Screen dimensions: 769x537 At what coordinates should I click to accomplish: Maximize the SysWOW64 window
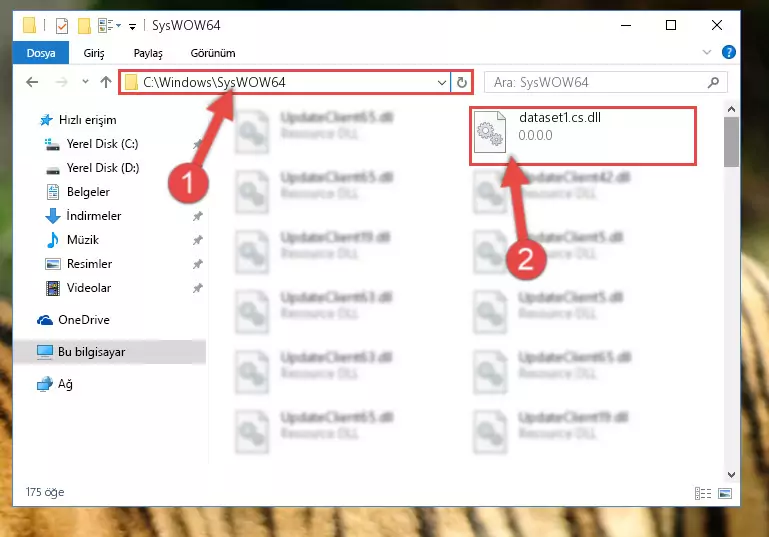(x=671, y=26)
